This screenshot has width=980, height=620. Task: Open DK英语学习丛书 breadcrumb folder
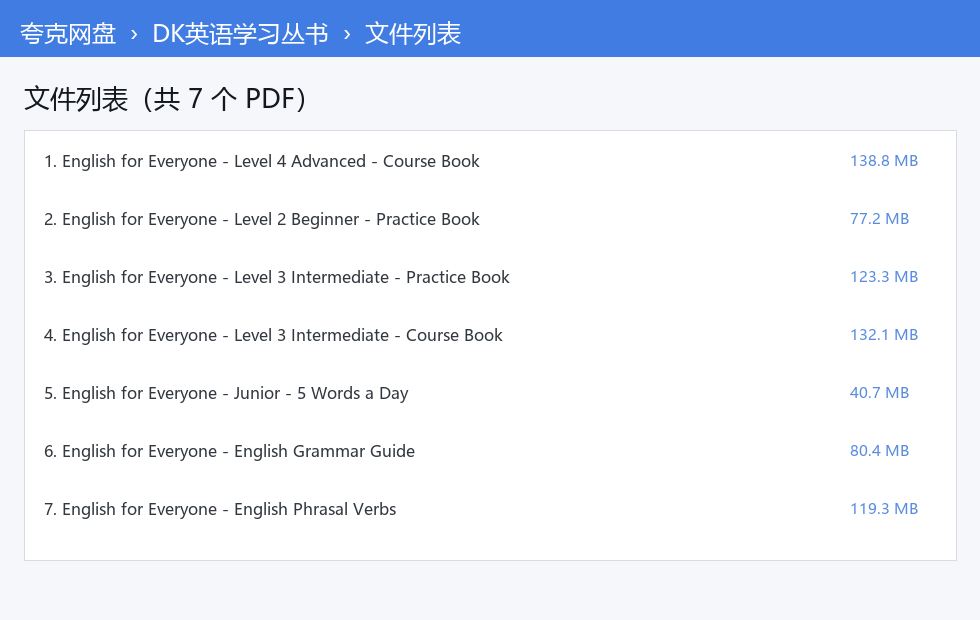click(x=240, y=34)
